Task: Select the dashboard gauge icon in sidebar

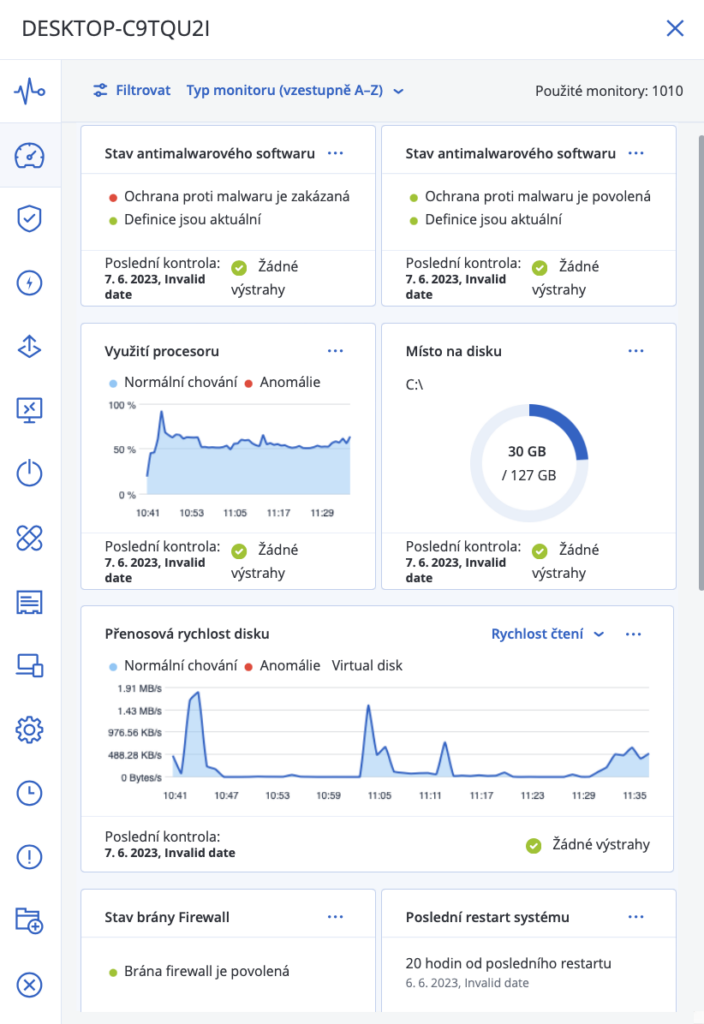Action: [30, 156]
